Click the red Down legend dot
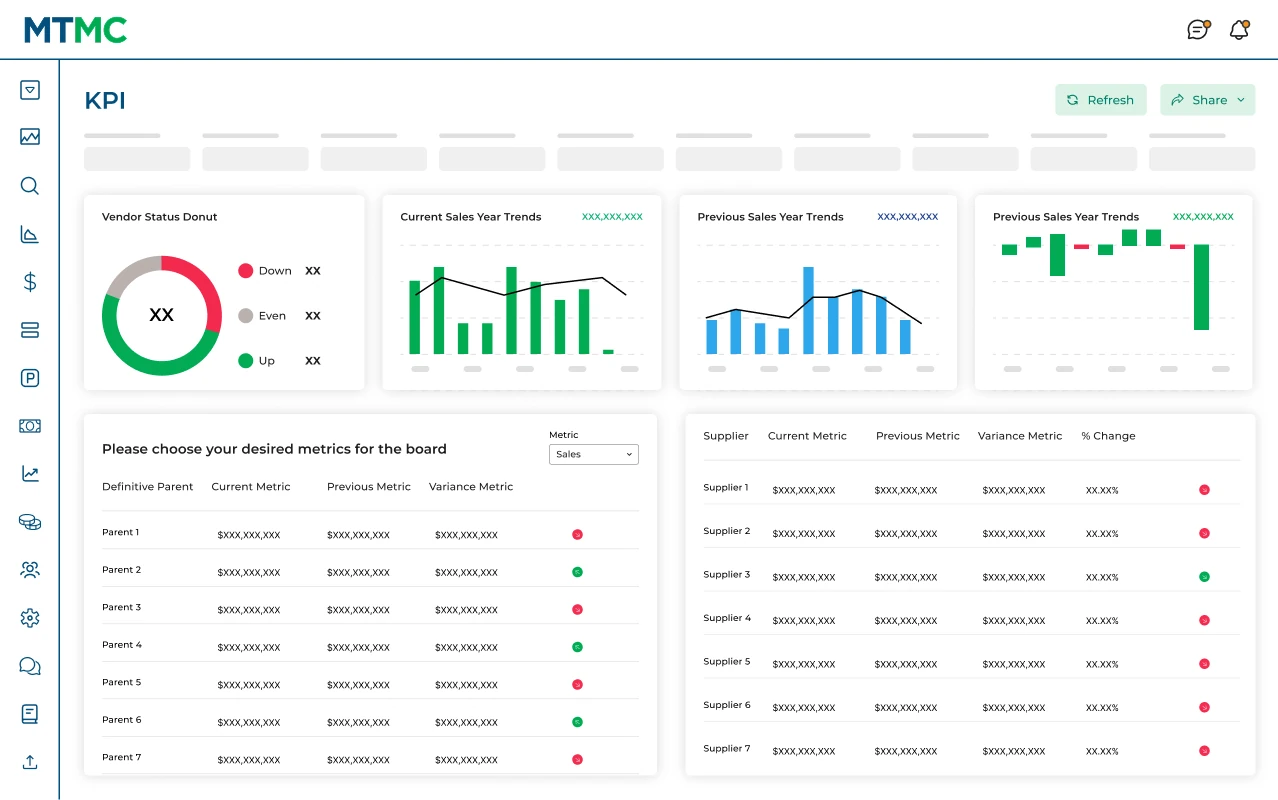The height and width of the screenshot is (800, 1278). click(x=245, y=271)
